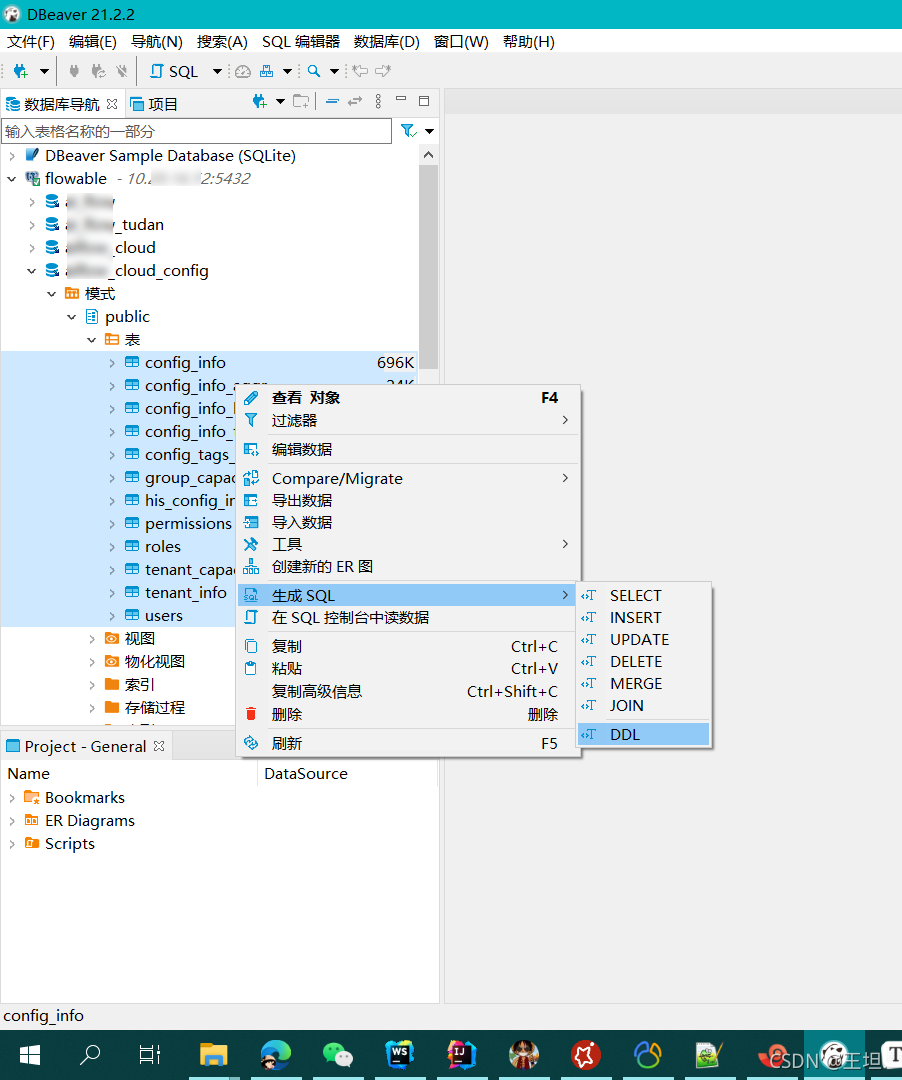Open dropdown arrow next to SQL button
The image size is (902, 1080).
coord(217,71)
